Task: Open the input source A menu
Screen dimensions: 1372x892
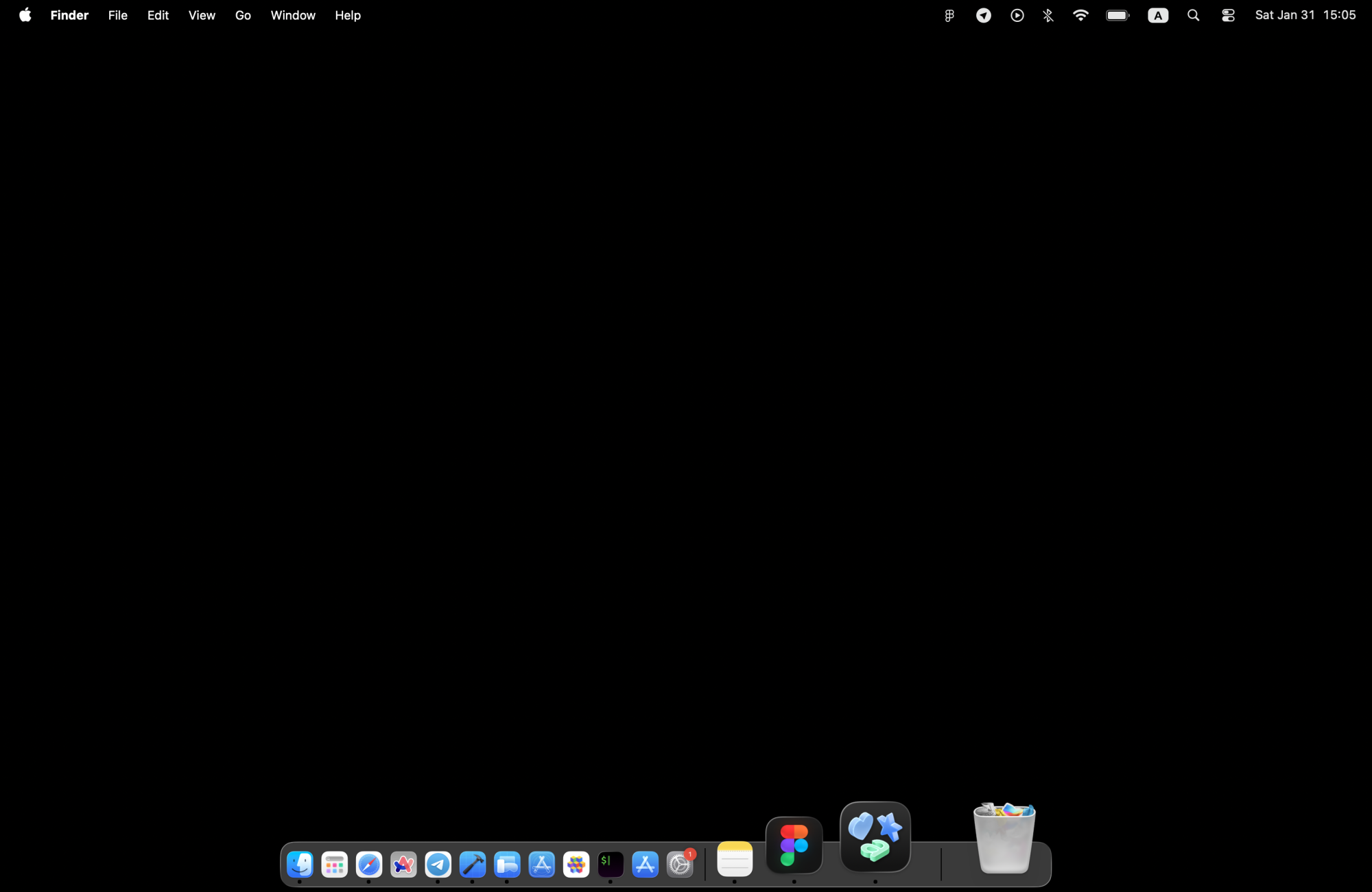Action: (x=1158, y=15)
